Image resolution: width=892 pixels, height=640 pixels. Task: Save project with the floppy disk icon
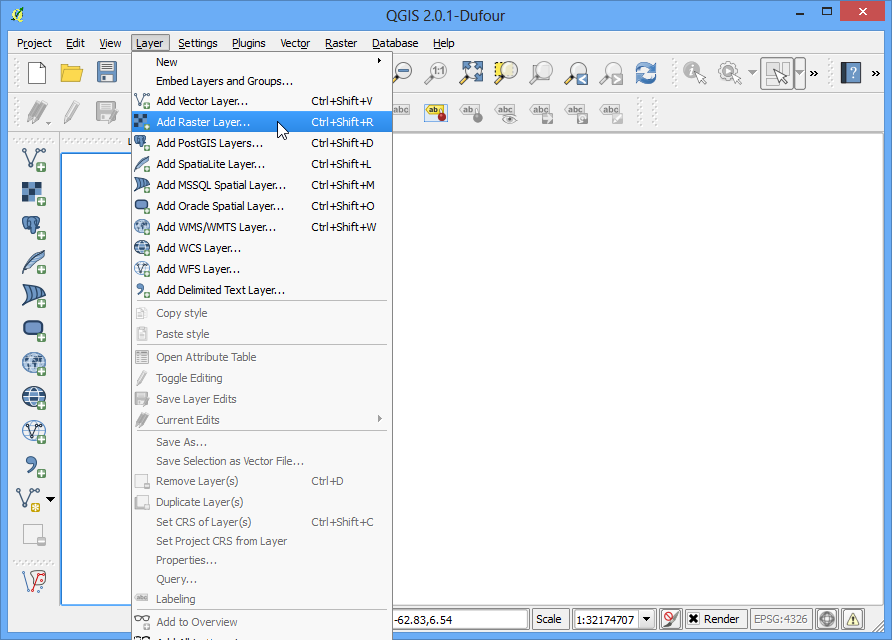click(x=106, y=73)
